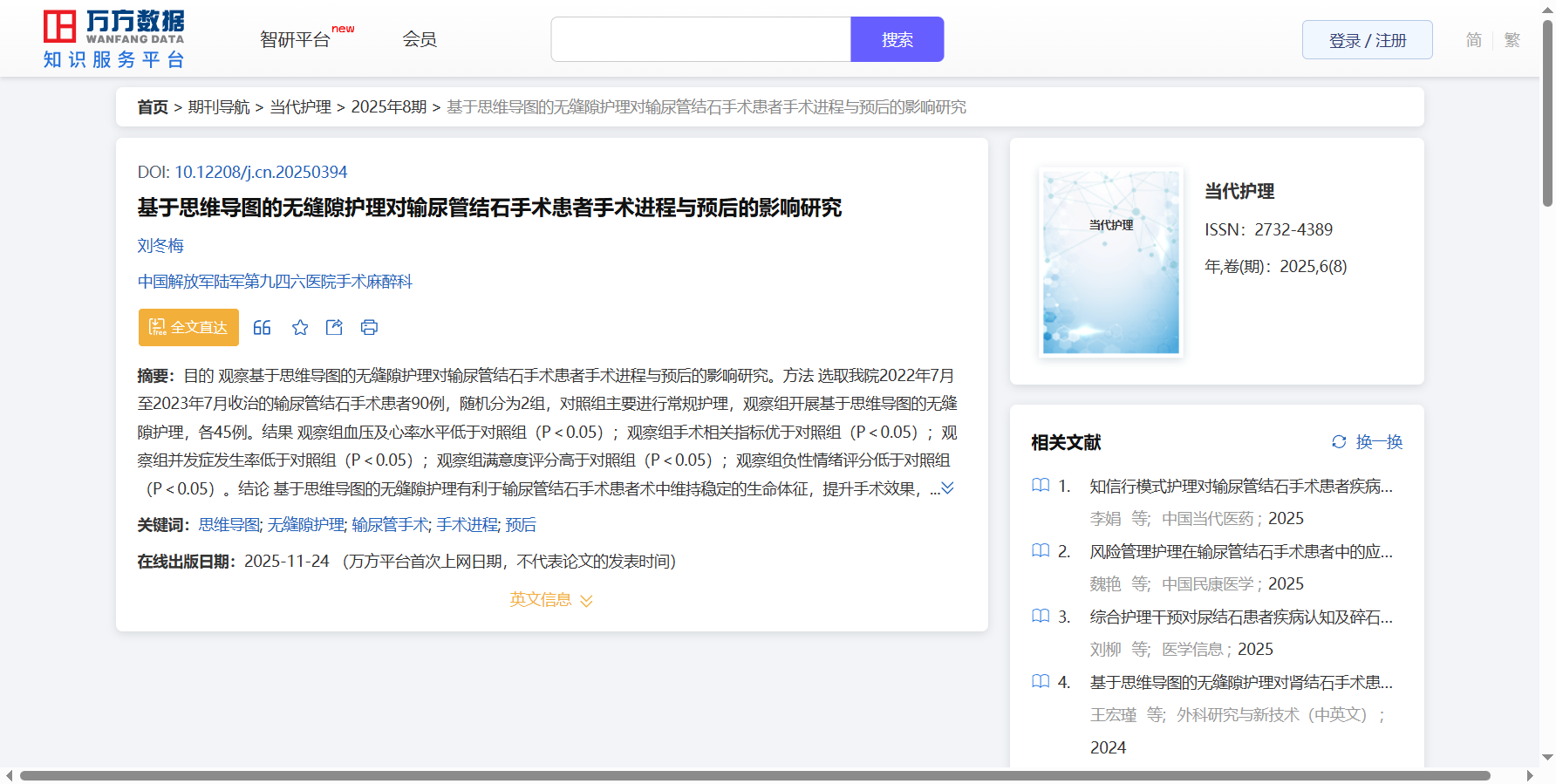Click the 全文直达 button
The height and width of the screenshot is (784, 1556).
pyautogui.click(x=188, y=328)
